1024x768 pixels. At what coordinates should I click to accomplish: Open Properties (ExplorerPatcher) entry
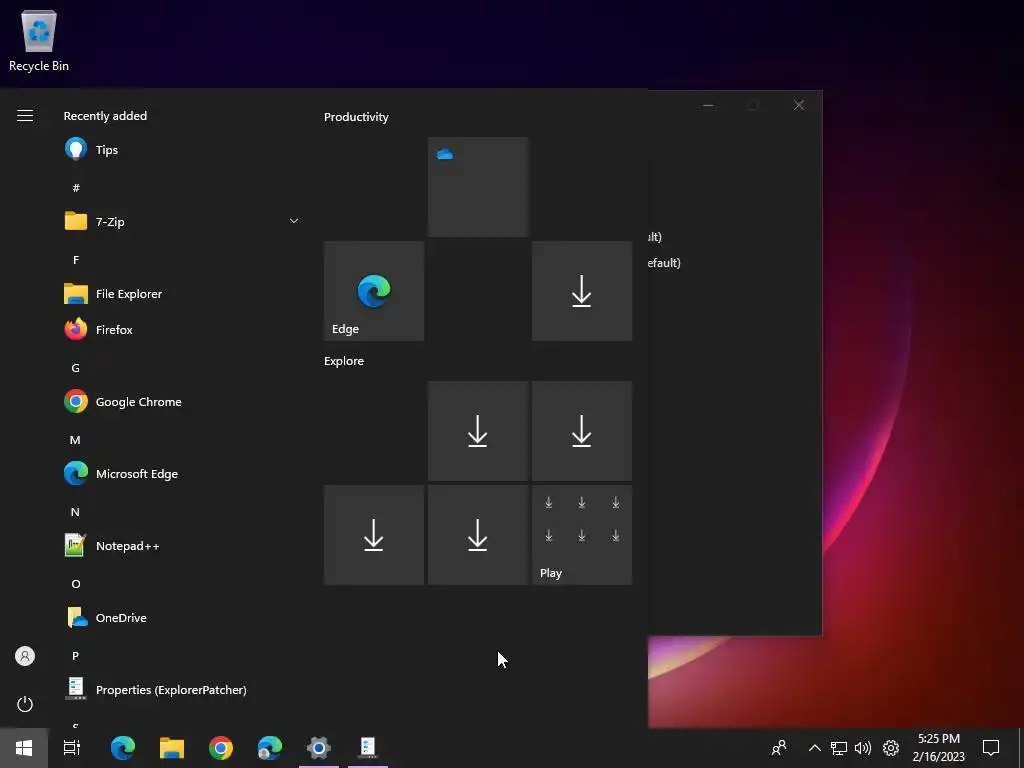(x=182, y=690)
